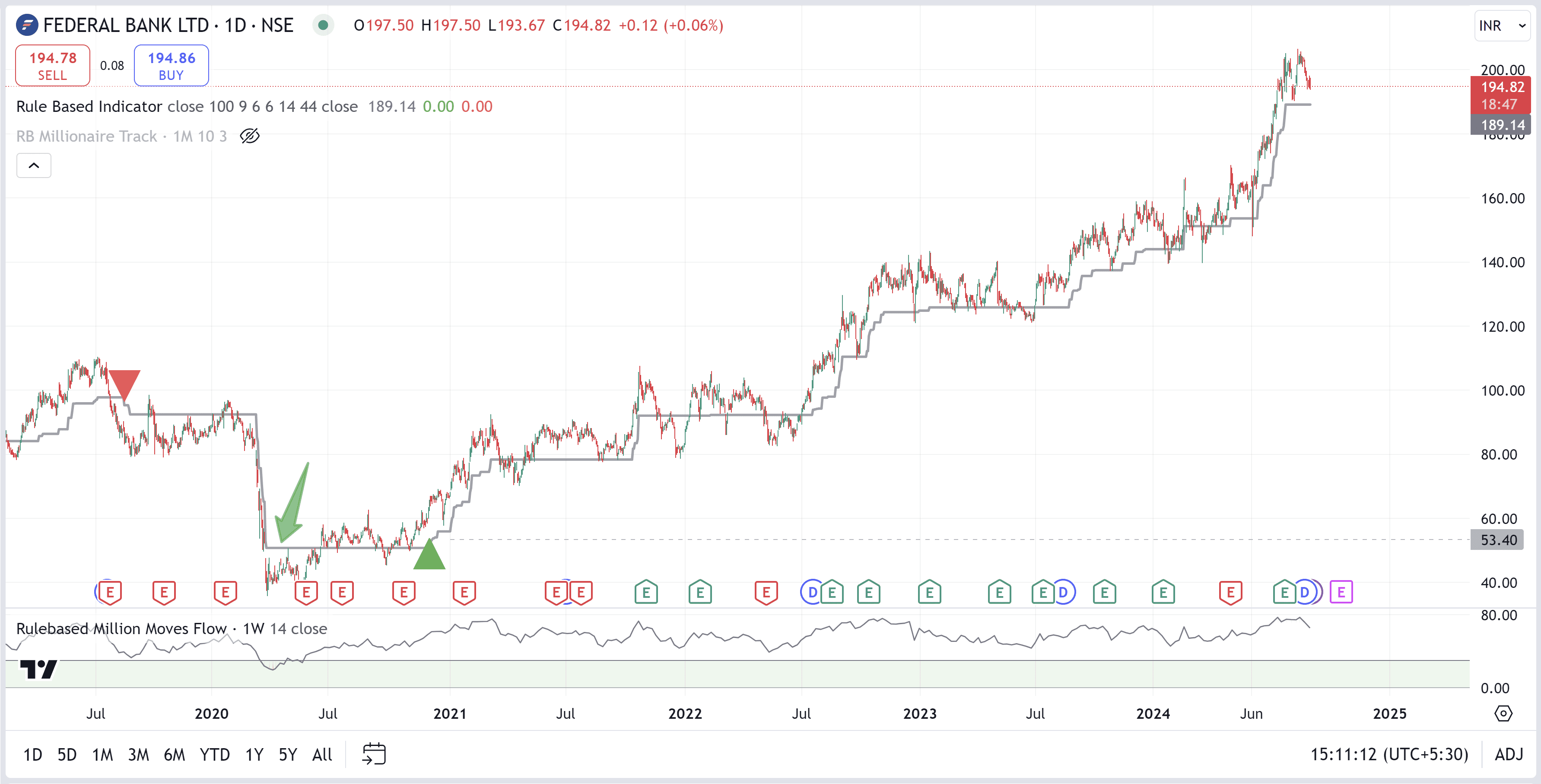Open the INR currency dropdown
Screen dimensions: 1541x784
click(1502, 26)
